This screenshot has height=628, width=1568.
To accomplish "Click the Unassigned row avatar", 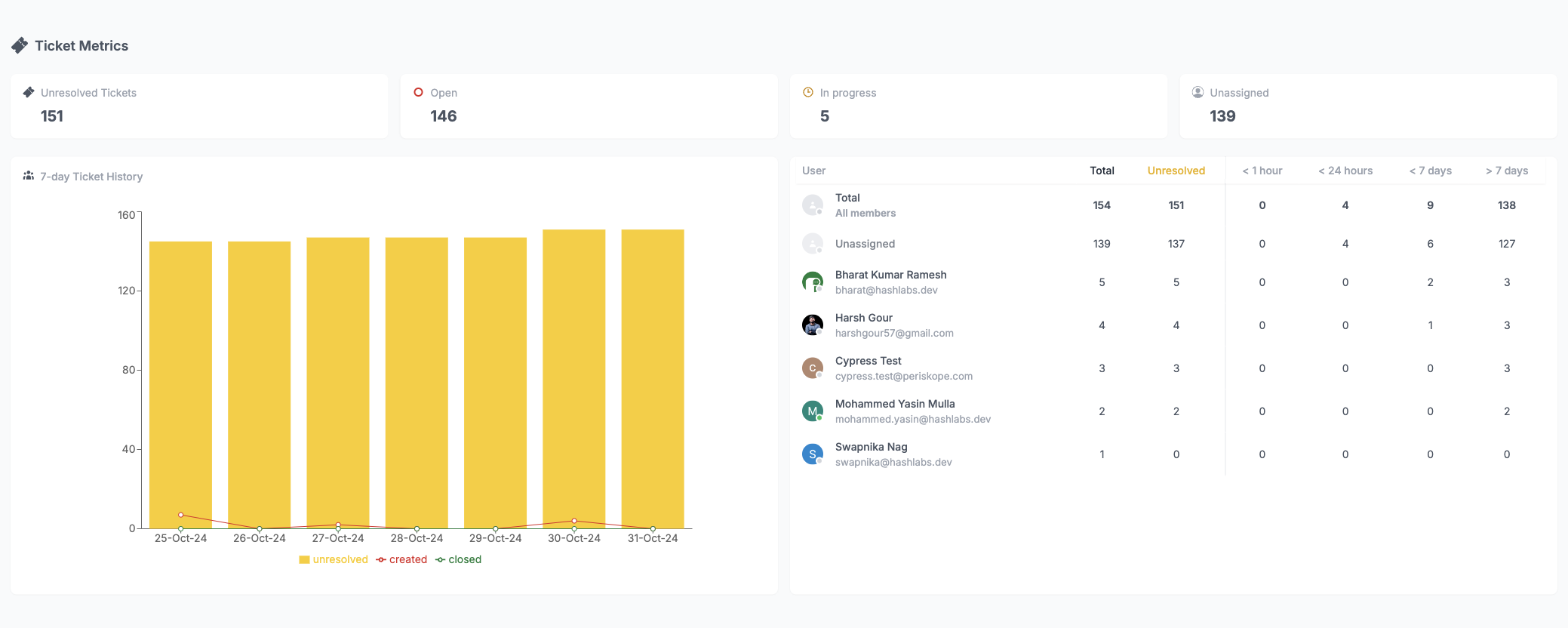I will [813, 244].
